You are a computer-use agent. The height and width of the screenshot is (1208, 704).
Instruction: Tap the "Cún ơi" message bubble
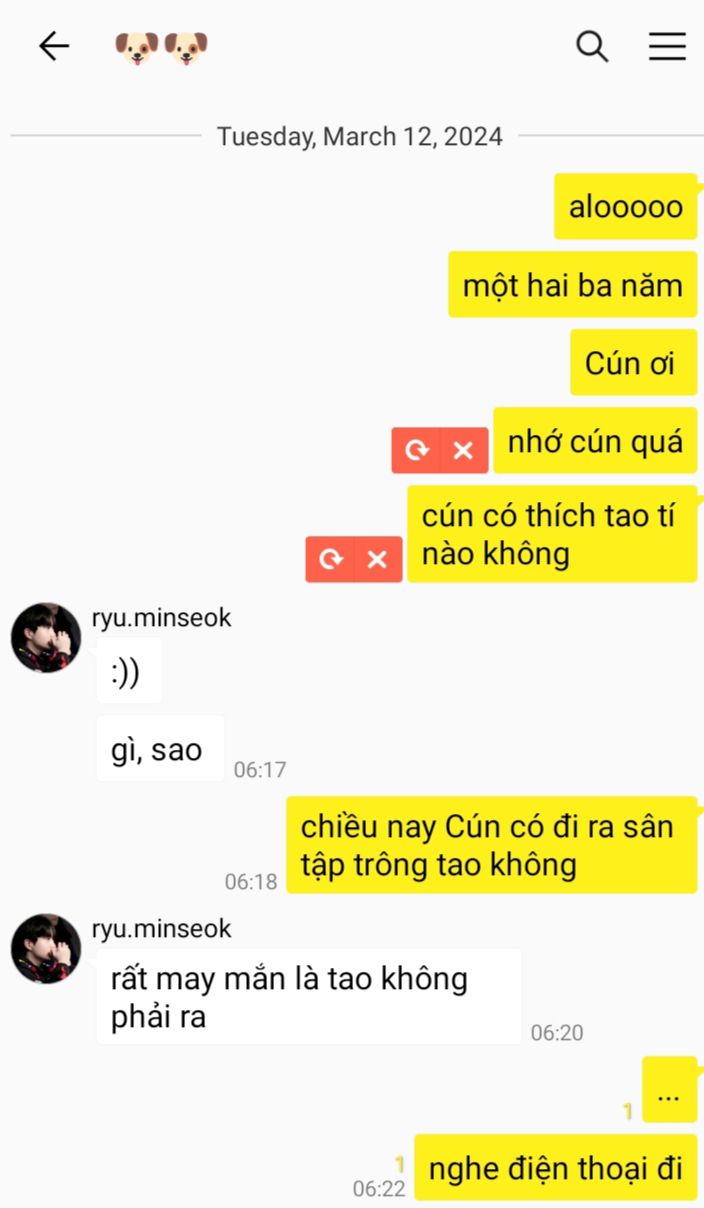click(634, 362)
